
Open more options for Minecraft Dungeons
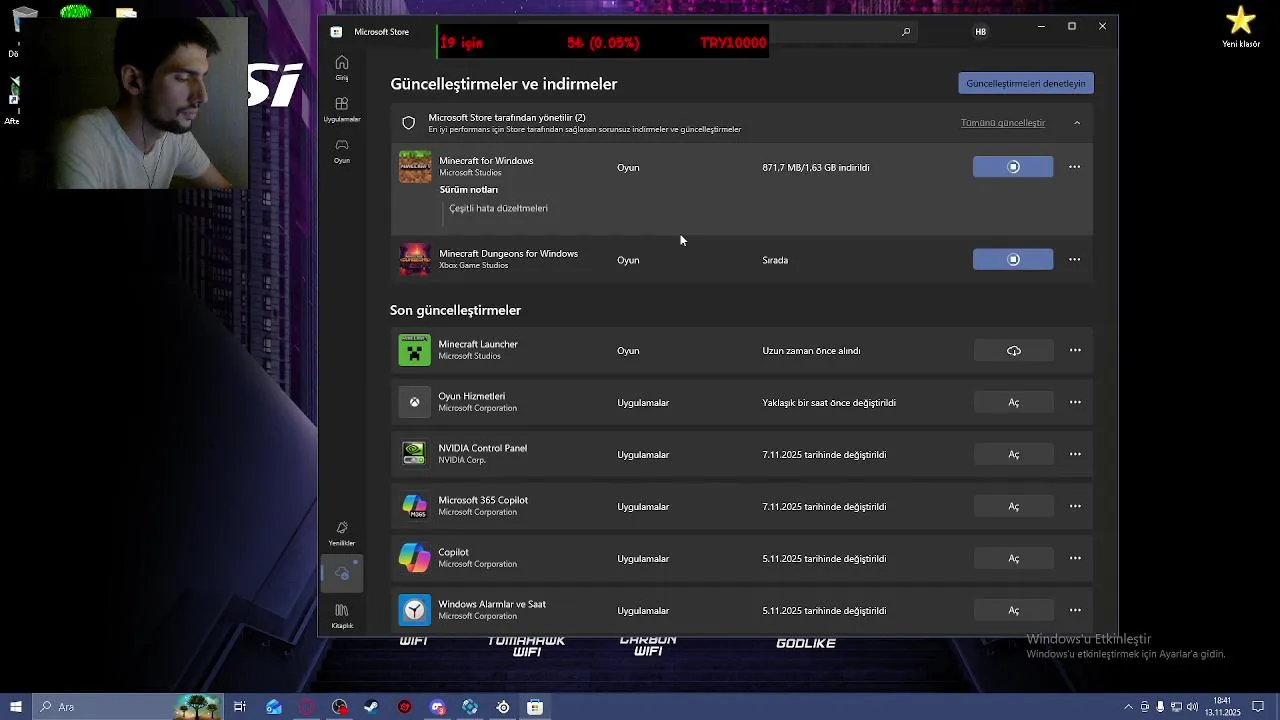pos(1075,260)
